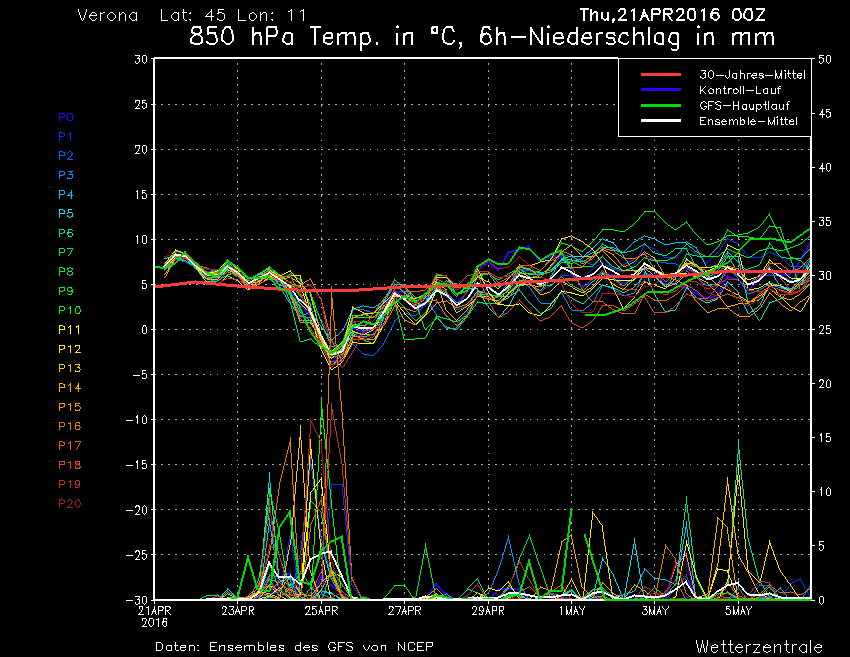Click the 23APR x-axis date label
850x657 pixels.
coord(238,611)
